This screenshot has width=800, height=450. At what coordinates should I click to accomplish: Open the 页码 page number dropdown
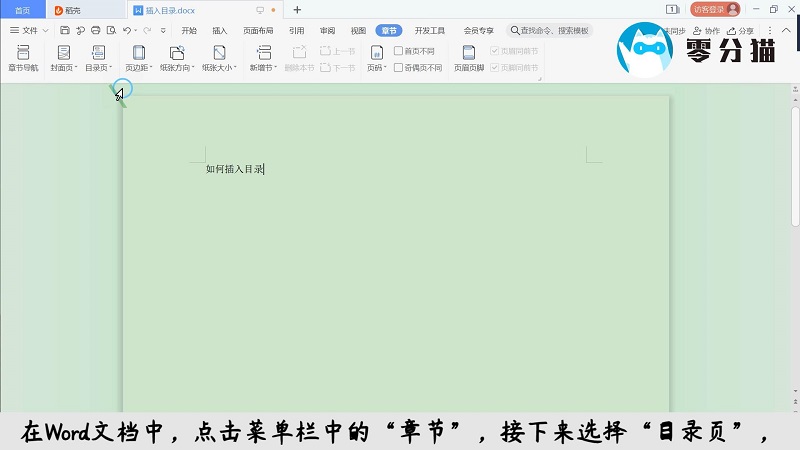coord(375,68)
